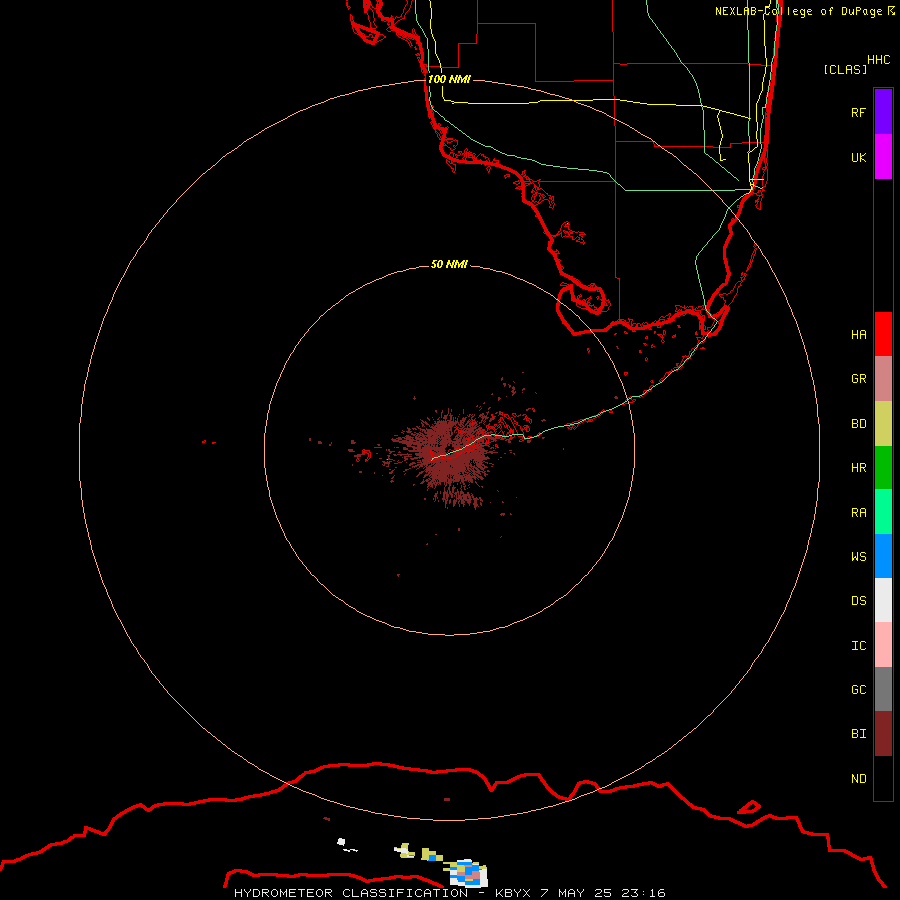Viewport: 900px width, 900px height.
Task: Click the '23:16' timestamp text
Action: coord(643,893)
